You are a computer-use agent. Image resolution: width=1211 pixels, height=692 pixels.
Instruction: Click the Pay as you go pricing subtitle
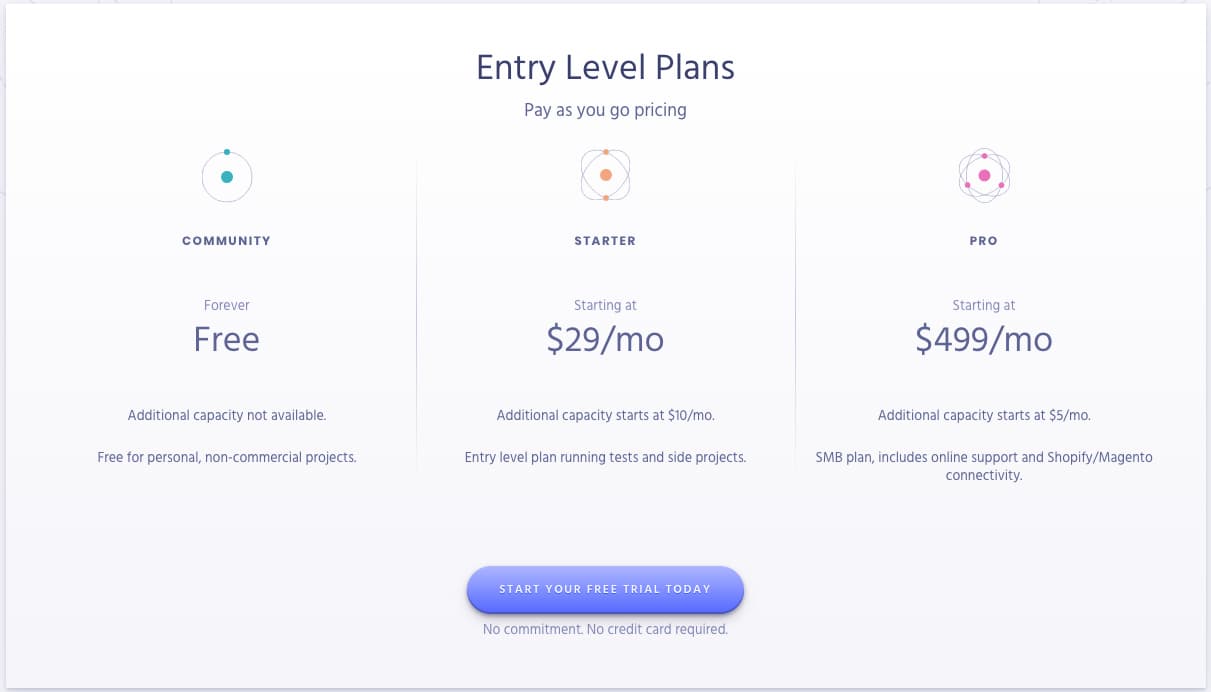pyautogui.click(x=605, y=110)
